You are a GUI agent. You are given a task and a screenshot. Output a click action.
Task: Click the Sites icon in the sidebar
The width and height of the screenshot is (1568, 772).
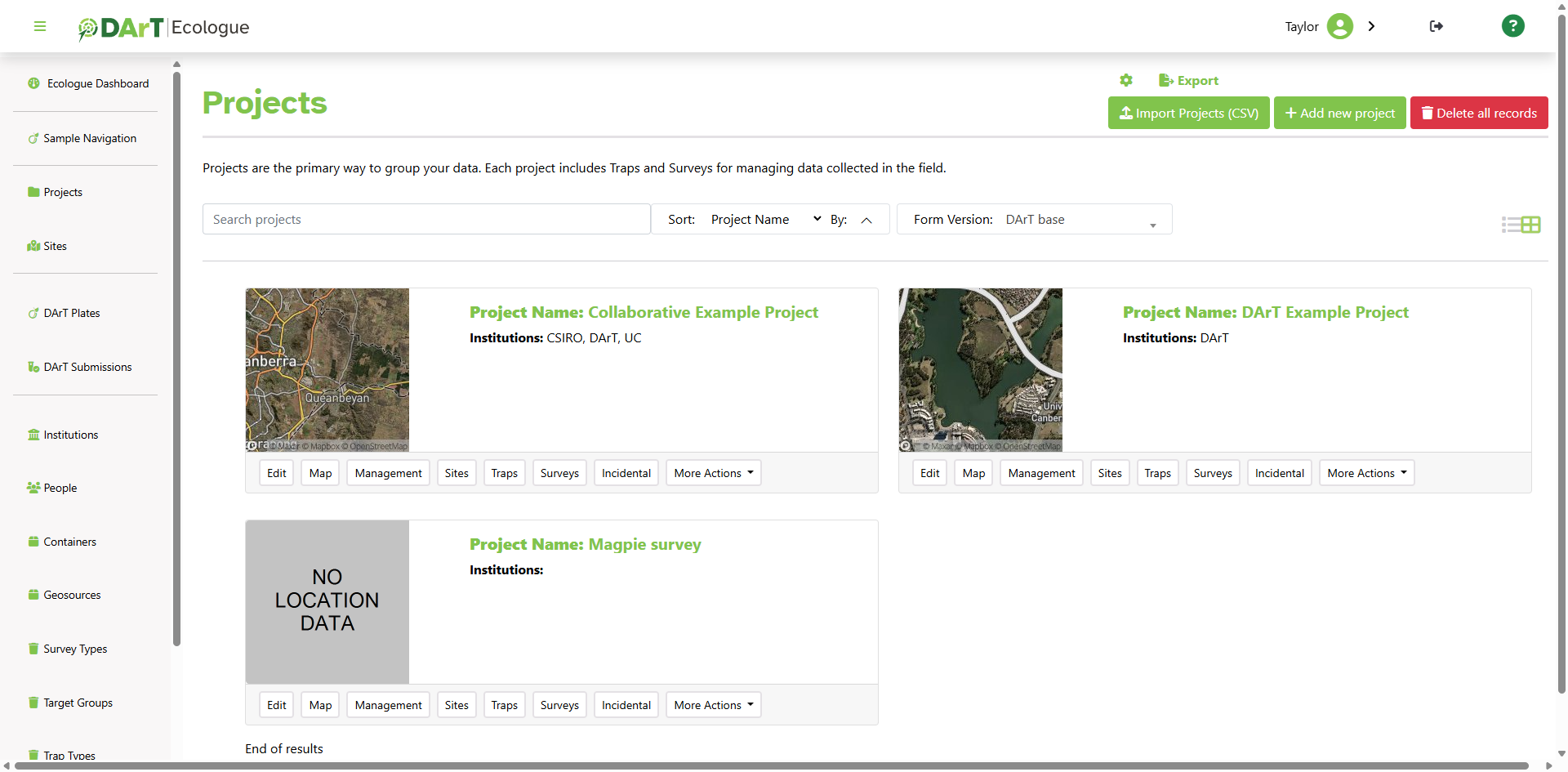tap(33, 246)
